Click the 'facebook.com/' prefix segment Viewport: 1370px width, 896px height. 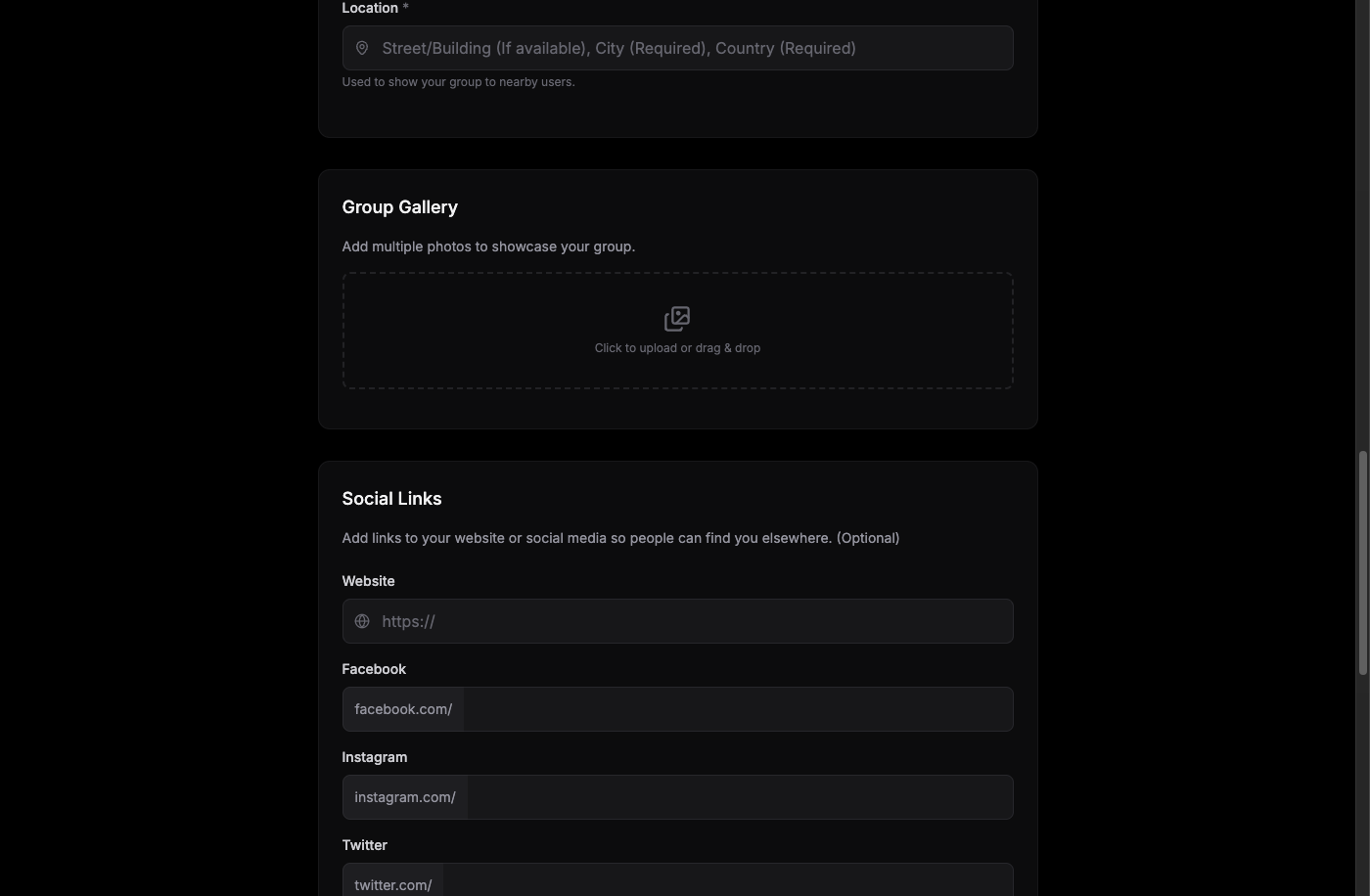point(402,709)
